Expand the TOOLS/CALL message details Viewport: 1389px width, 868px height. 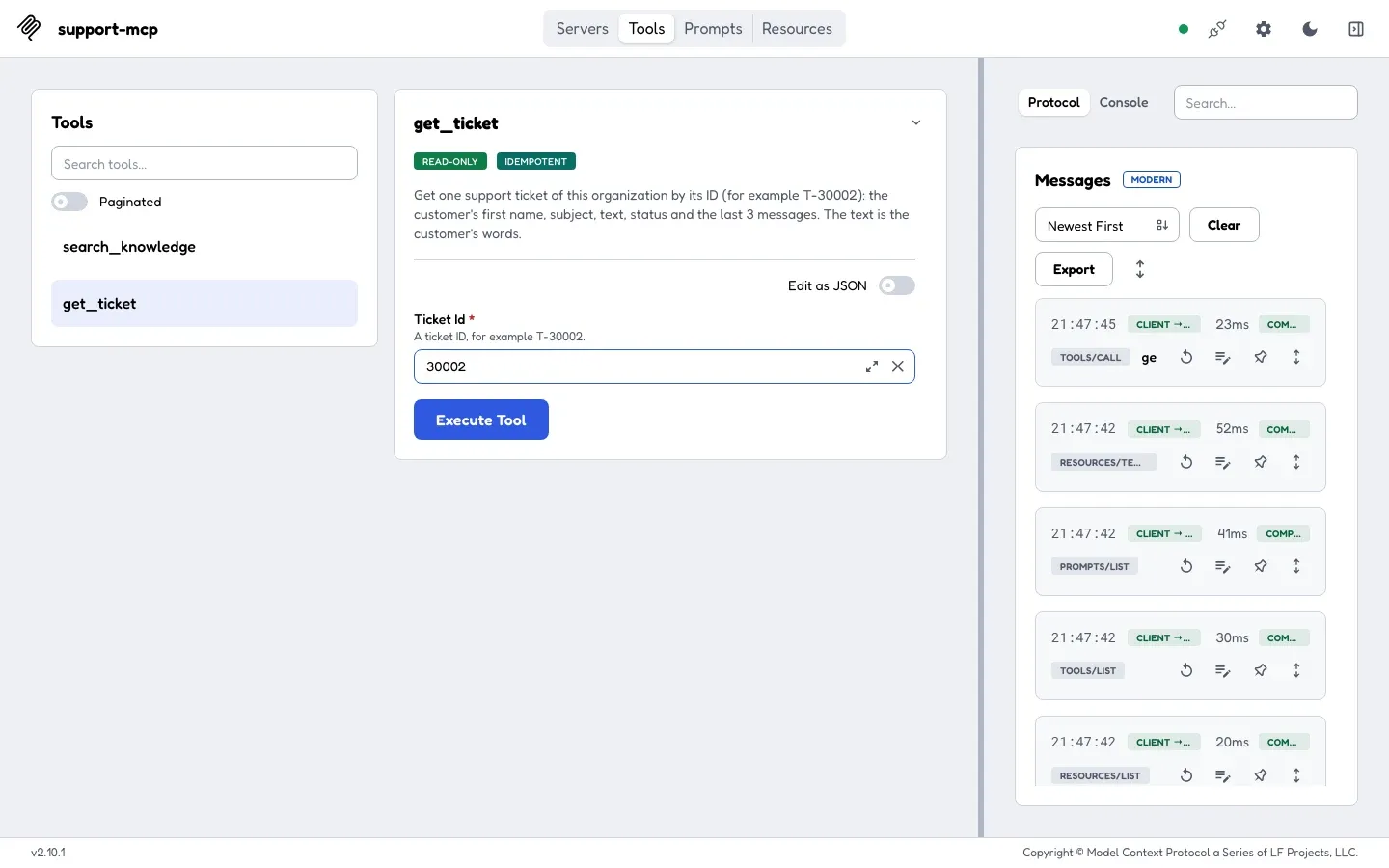tap(1296, 357)
